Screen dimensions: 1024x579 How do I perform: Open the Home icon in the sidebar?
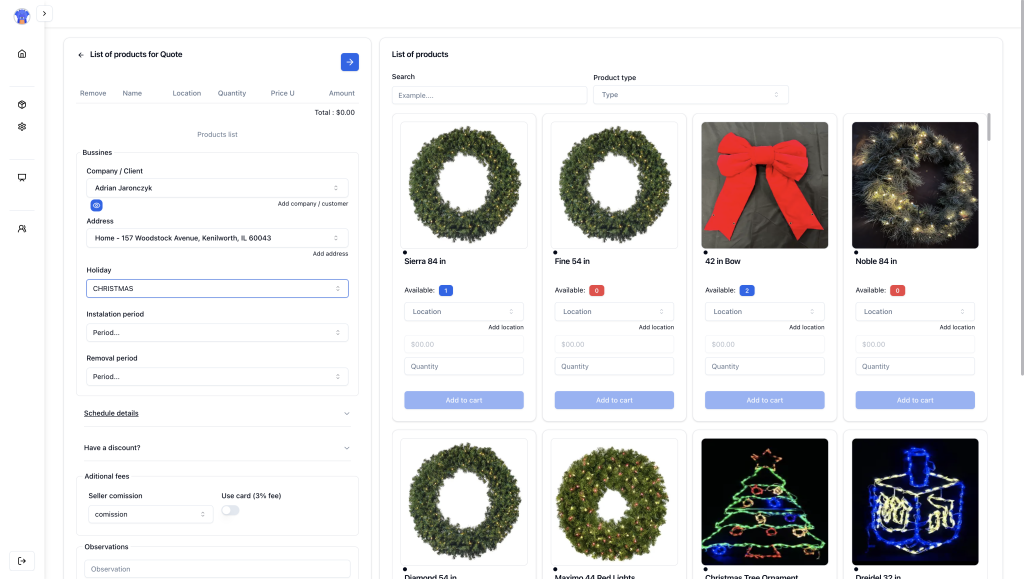click(x=22, y=54)
